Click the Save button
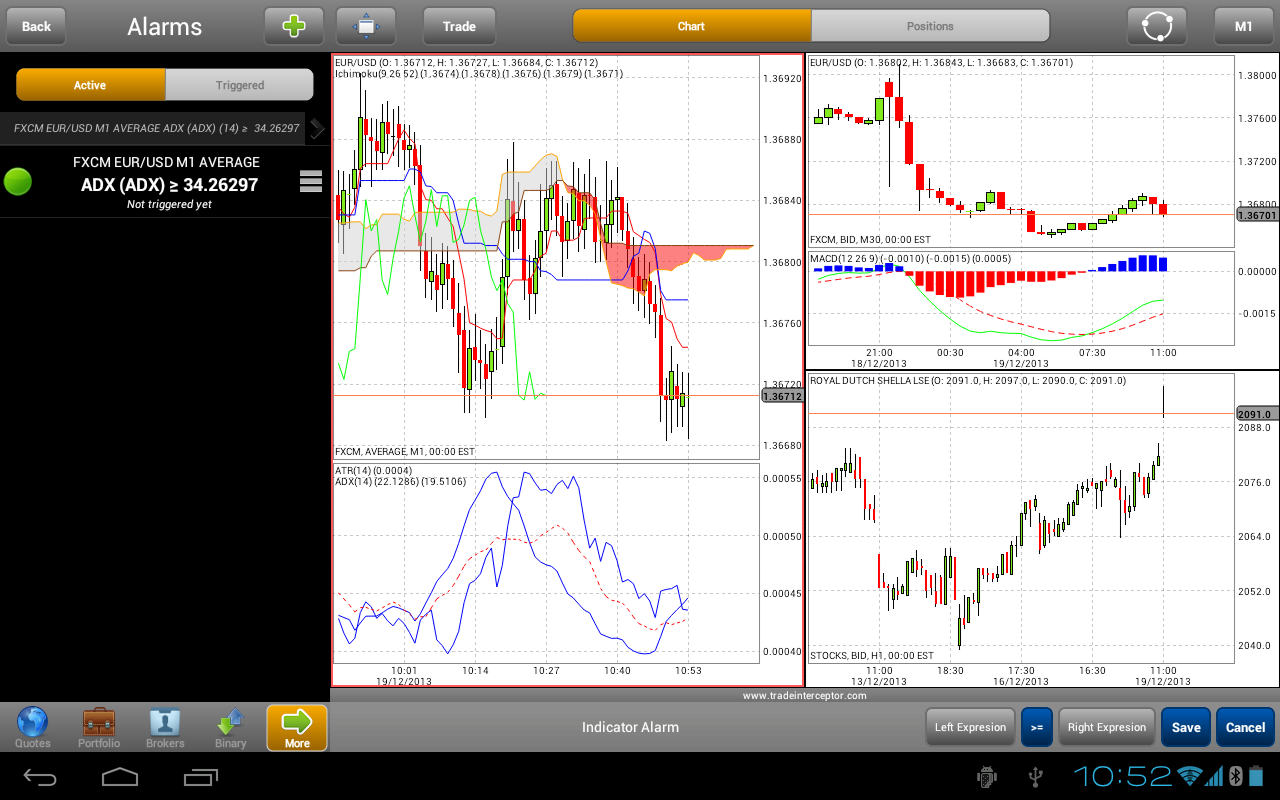 [x=1186, y=727]
